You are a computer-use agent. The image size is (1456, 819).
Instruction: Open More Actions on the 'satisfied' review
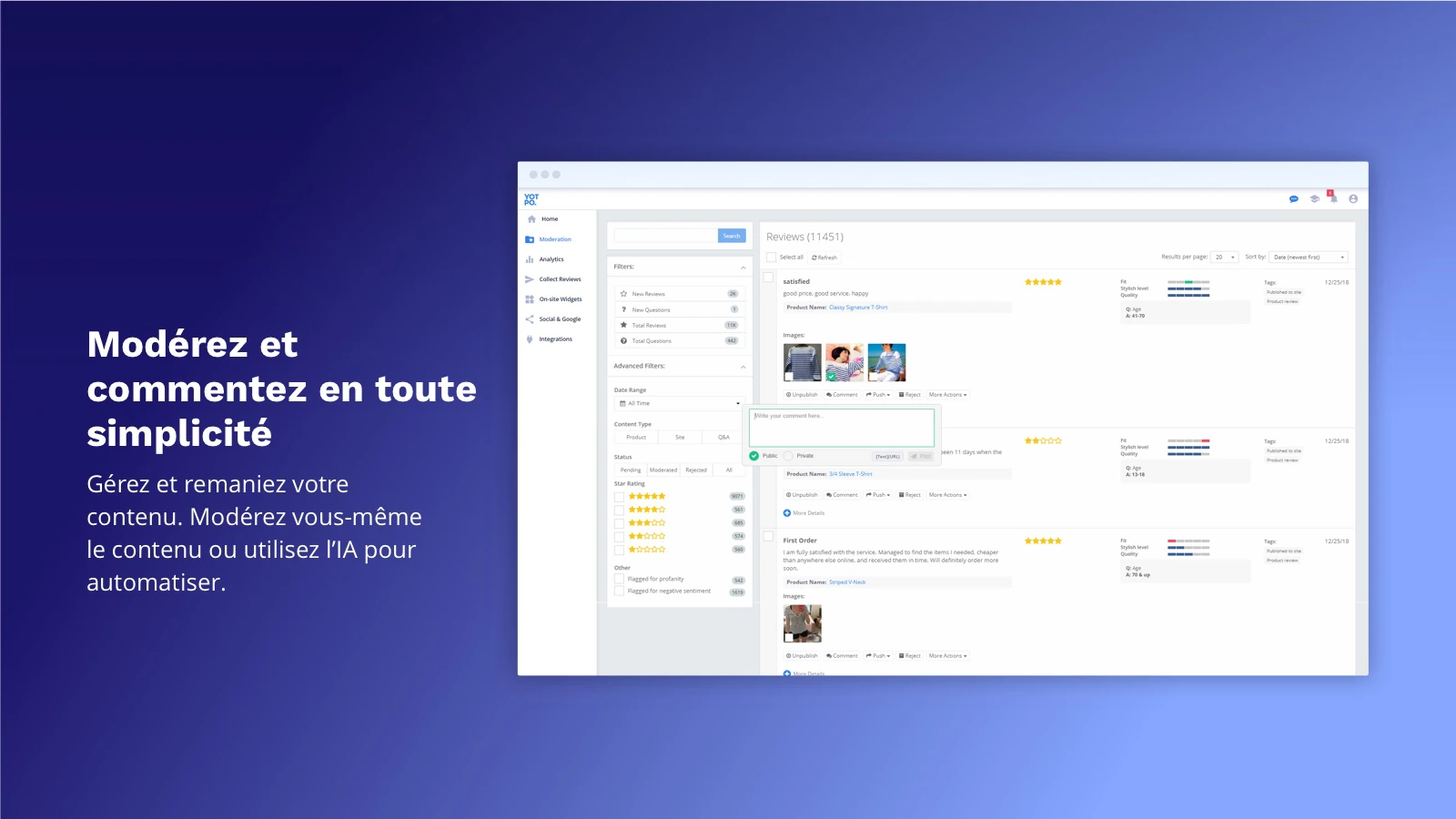947,395
